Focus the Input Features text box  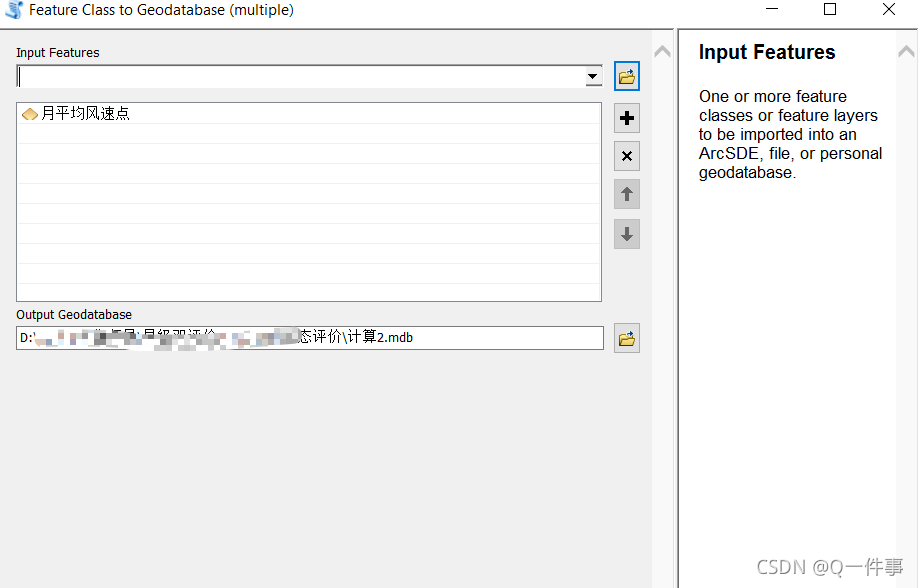(301, 76)
